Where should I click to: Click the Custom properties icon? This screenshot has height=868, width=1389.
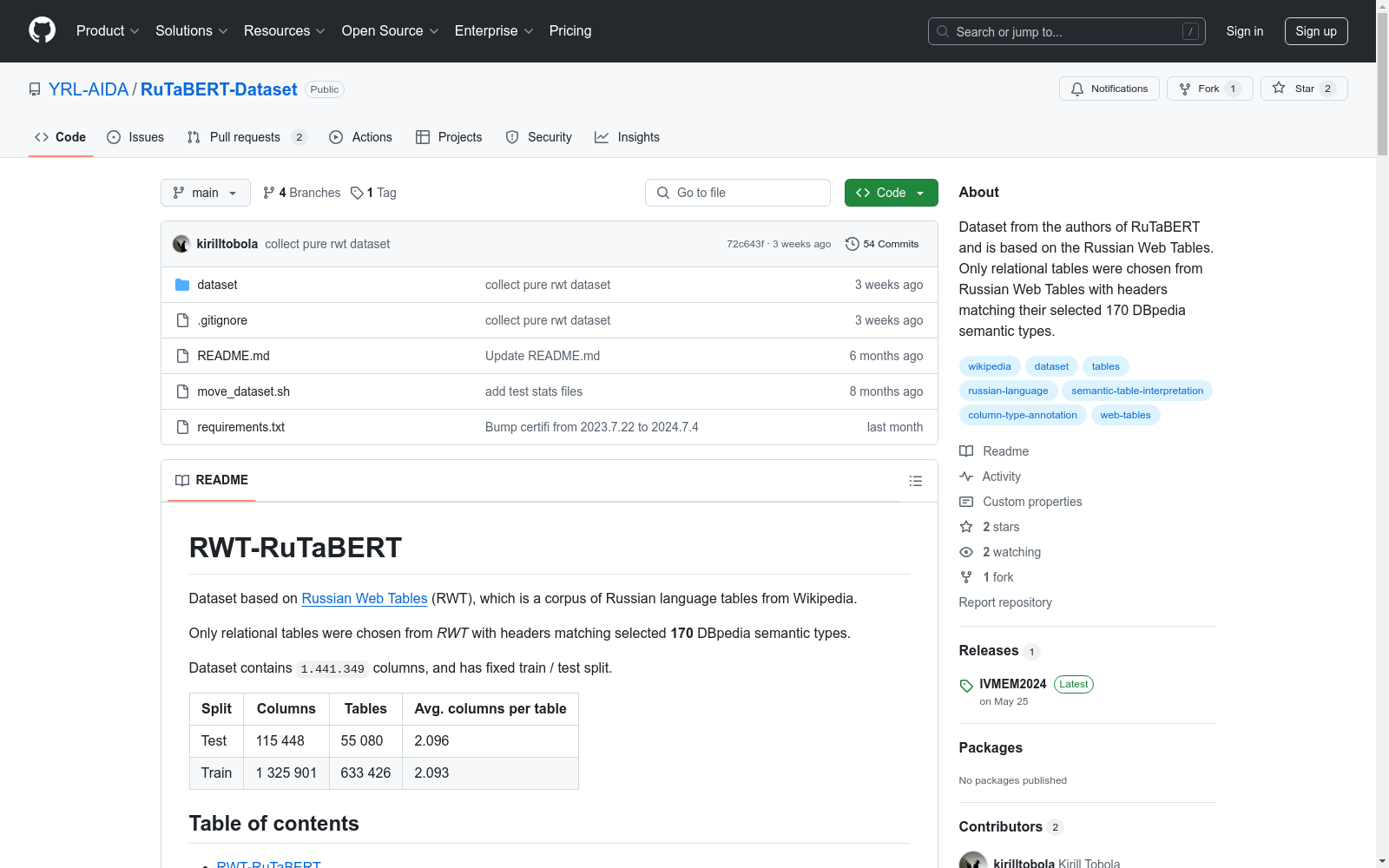coord(966,502)
